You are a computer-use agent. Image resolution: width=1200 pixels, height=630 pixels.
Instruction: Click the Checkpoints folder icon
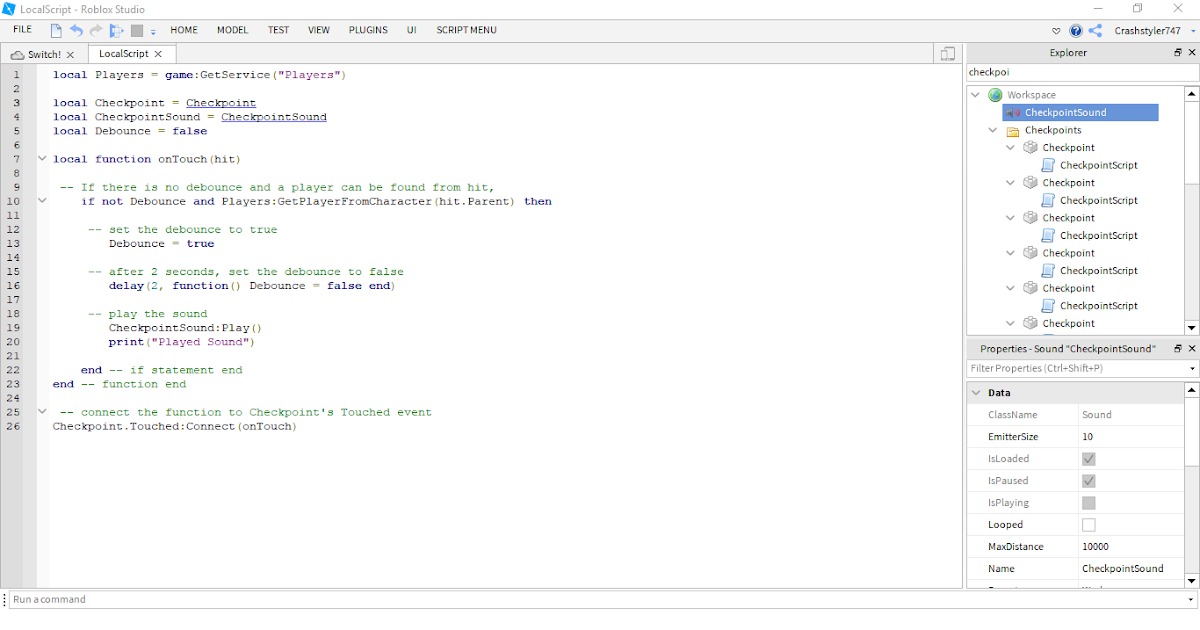point(1012,130)
